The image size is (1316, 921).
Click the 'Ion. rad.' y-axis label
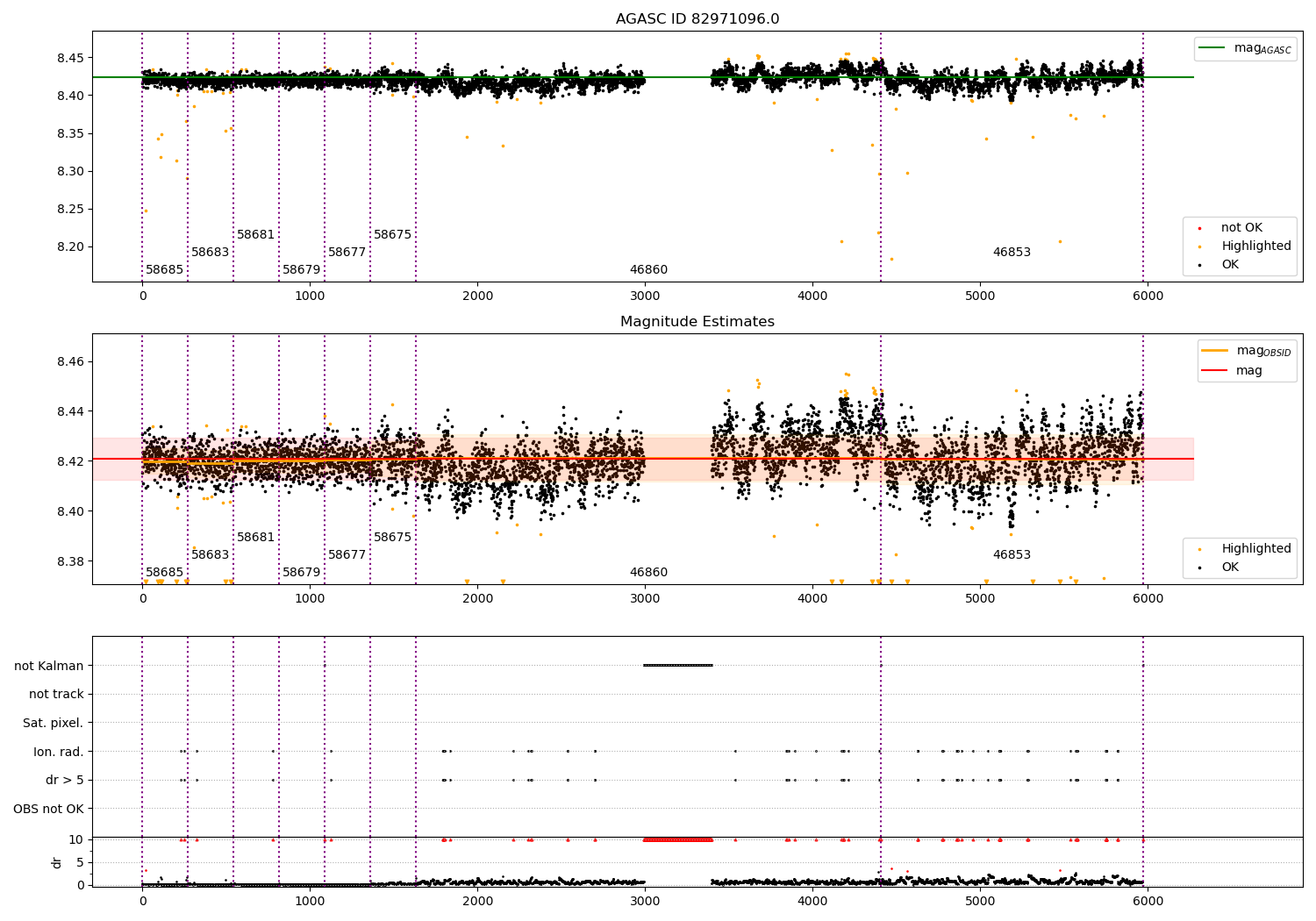(59, 752)
